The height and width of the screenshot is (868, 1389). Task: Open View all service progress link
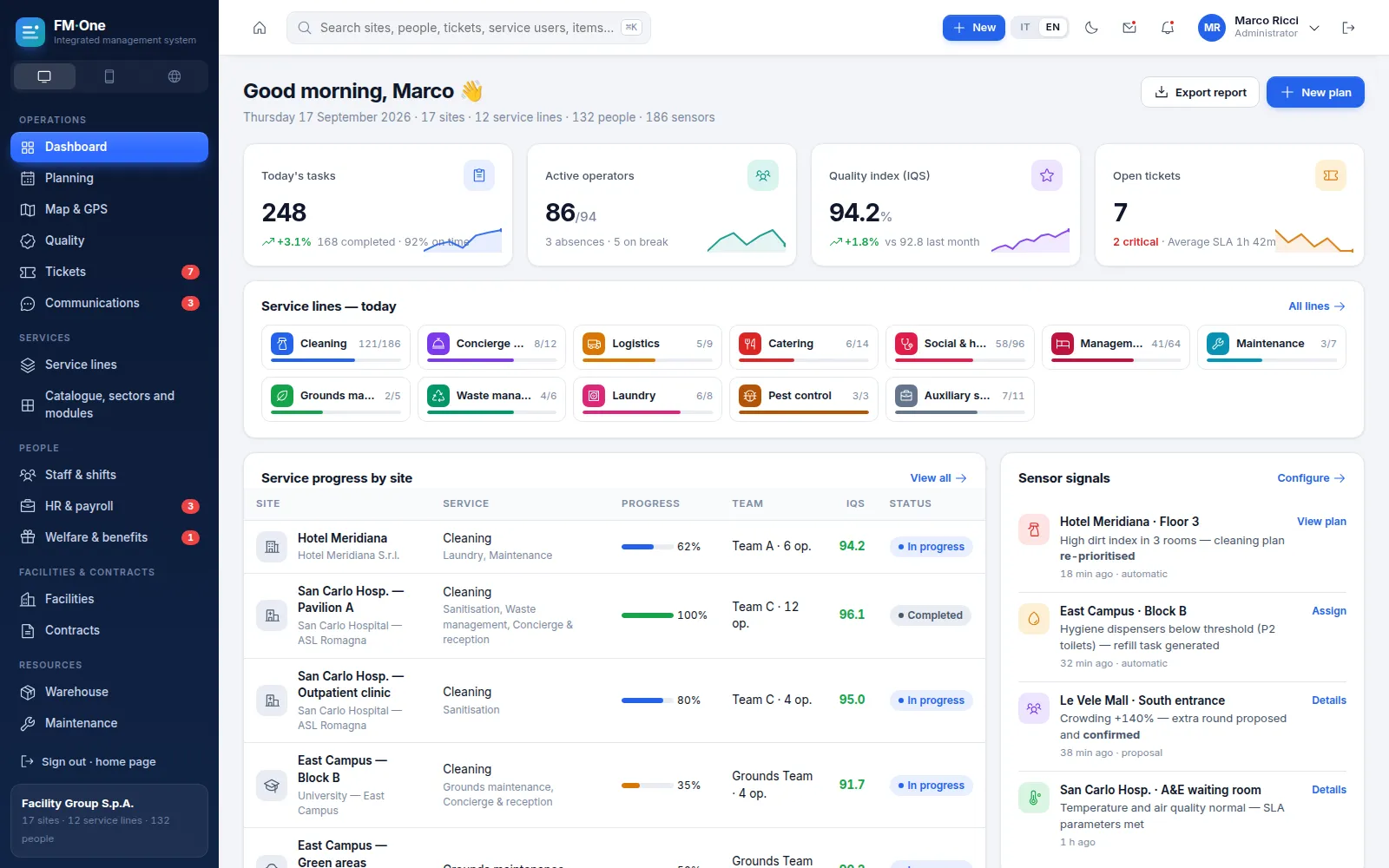click(938, 478)
